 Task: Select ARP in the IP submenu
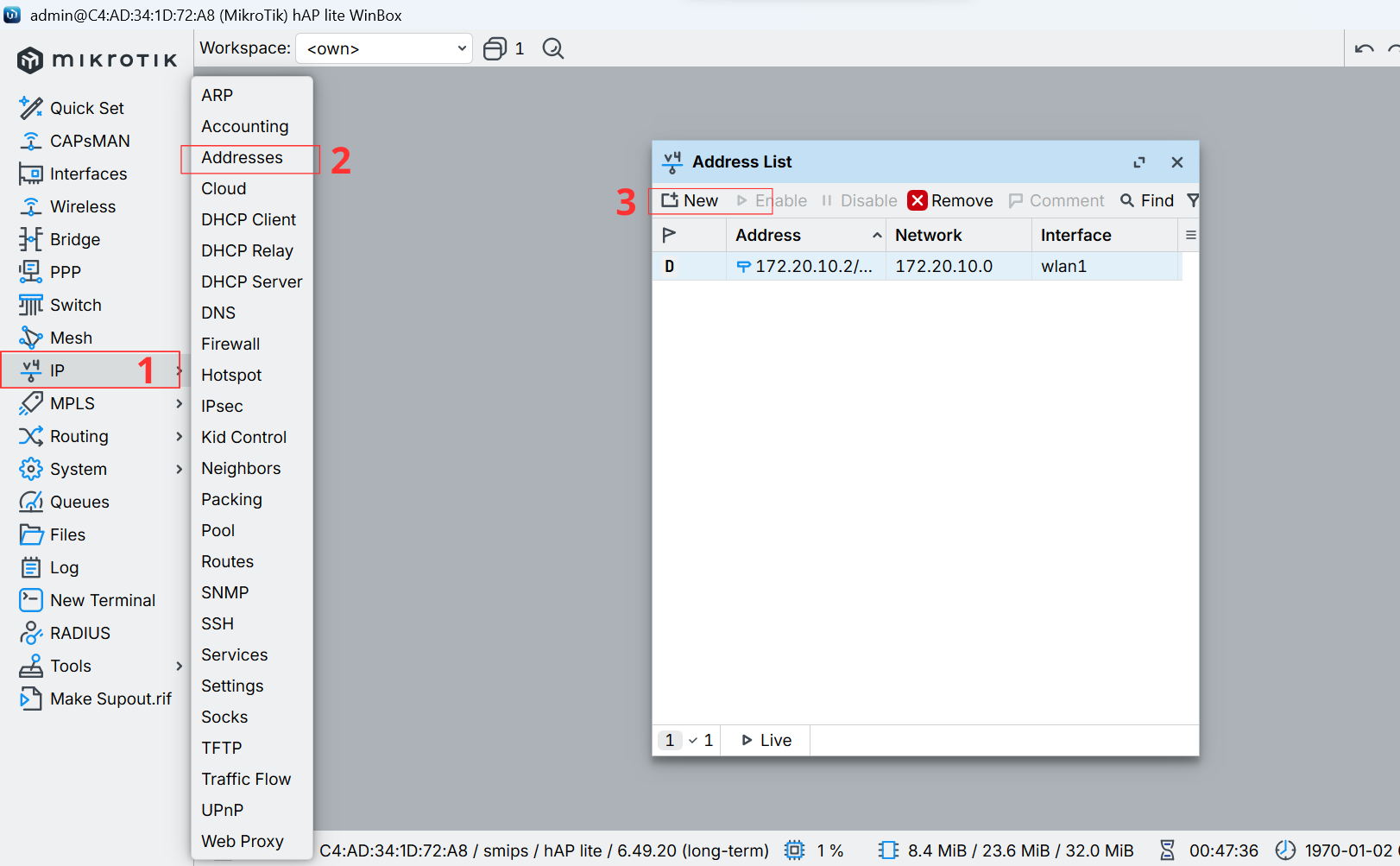pos(218,95)
